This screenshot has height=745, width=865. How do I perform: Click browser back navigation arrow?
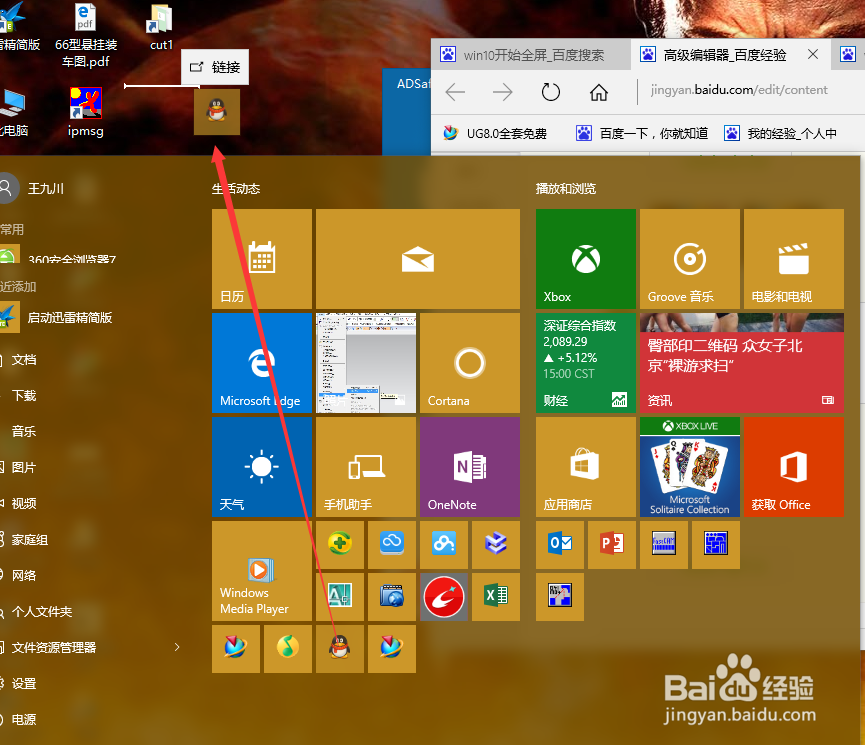pyautogui.click(x=455, y=92)
